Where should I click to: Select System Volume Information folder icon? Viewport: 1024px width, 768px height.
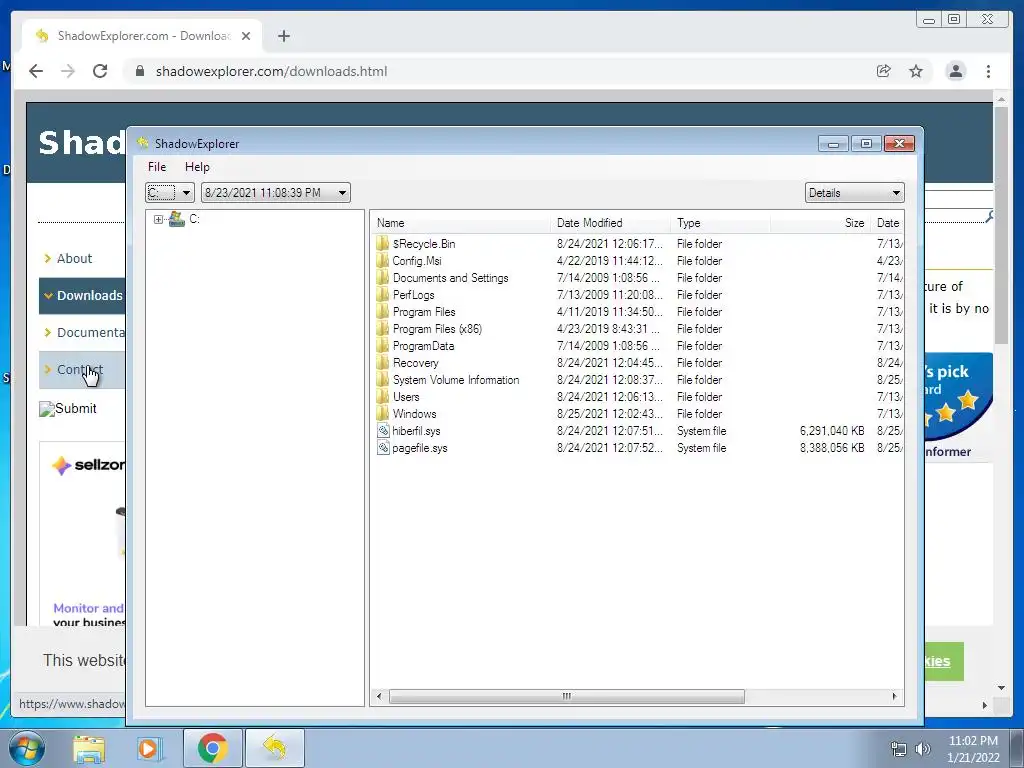383,379
